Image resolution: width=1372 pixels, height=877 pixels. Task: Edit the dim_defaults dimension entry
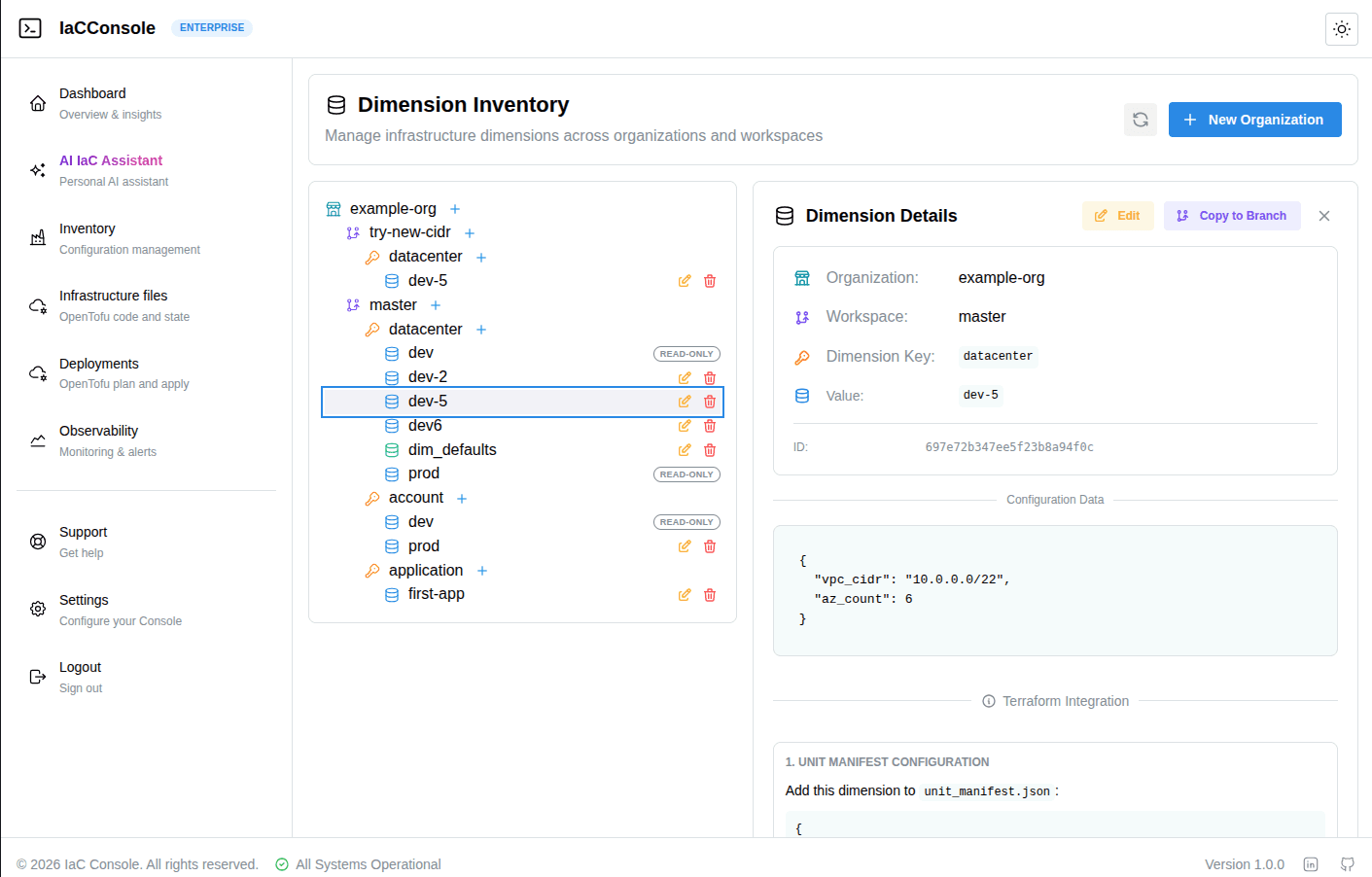[685, 450]
